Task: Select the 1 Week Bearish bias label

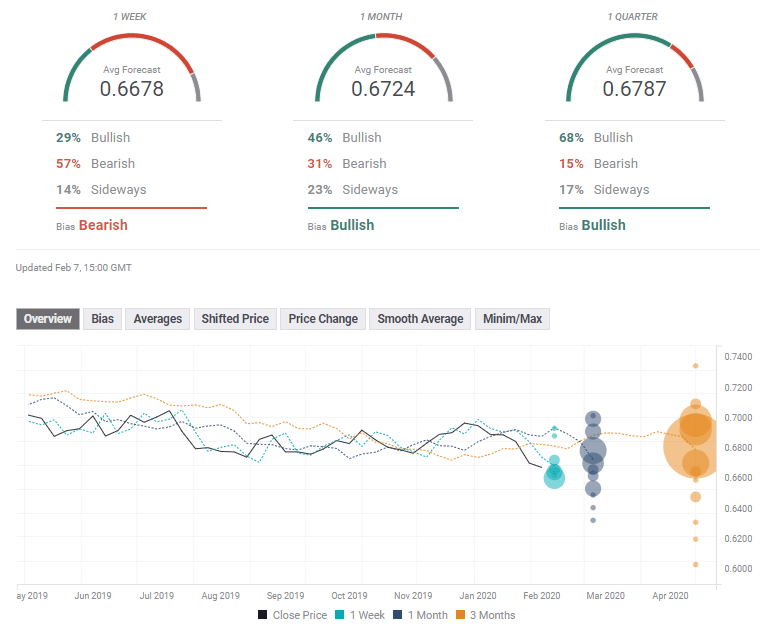Action: 103,225
